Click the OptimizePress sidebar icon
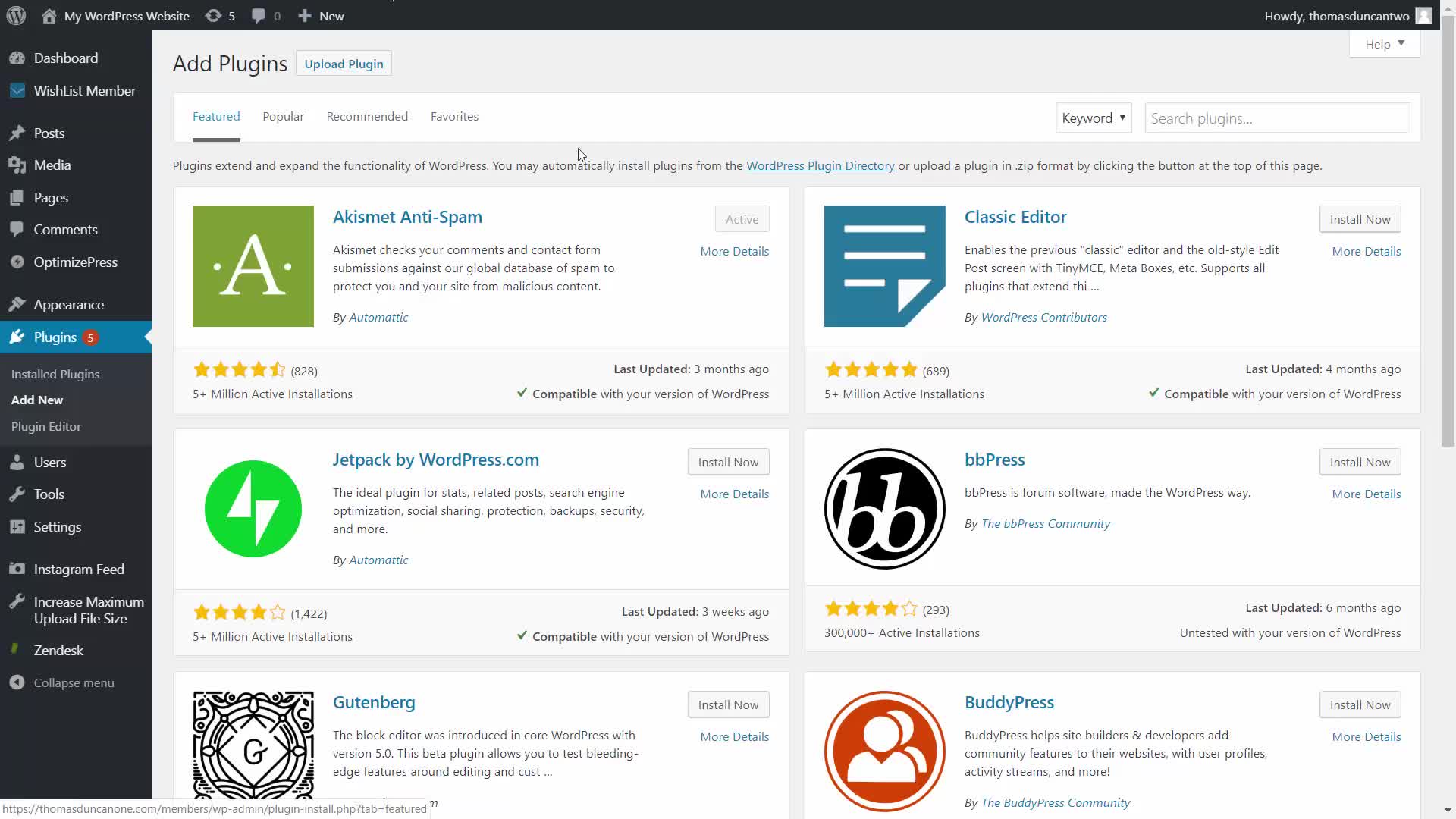This screenshot has height=819, width=1456. [17, 262]
